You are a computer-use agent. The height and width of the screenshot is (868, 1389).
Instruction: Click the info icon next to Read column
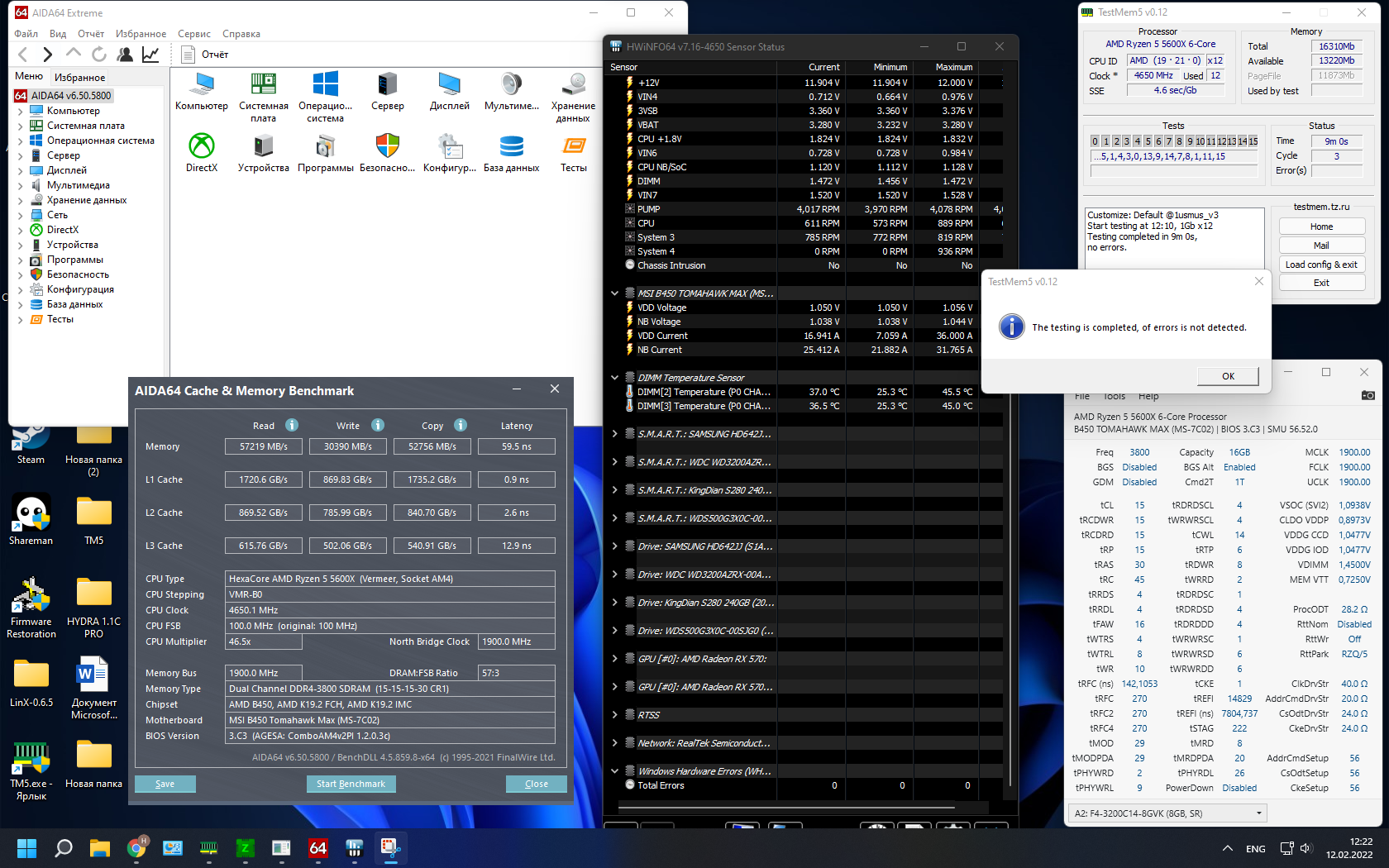[x=292, y=425]
